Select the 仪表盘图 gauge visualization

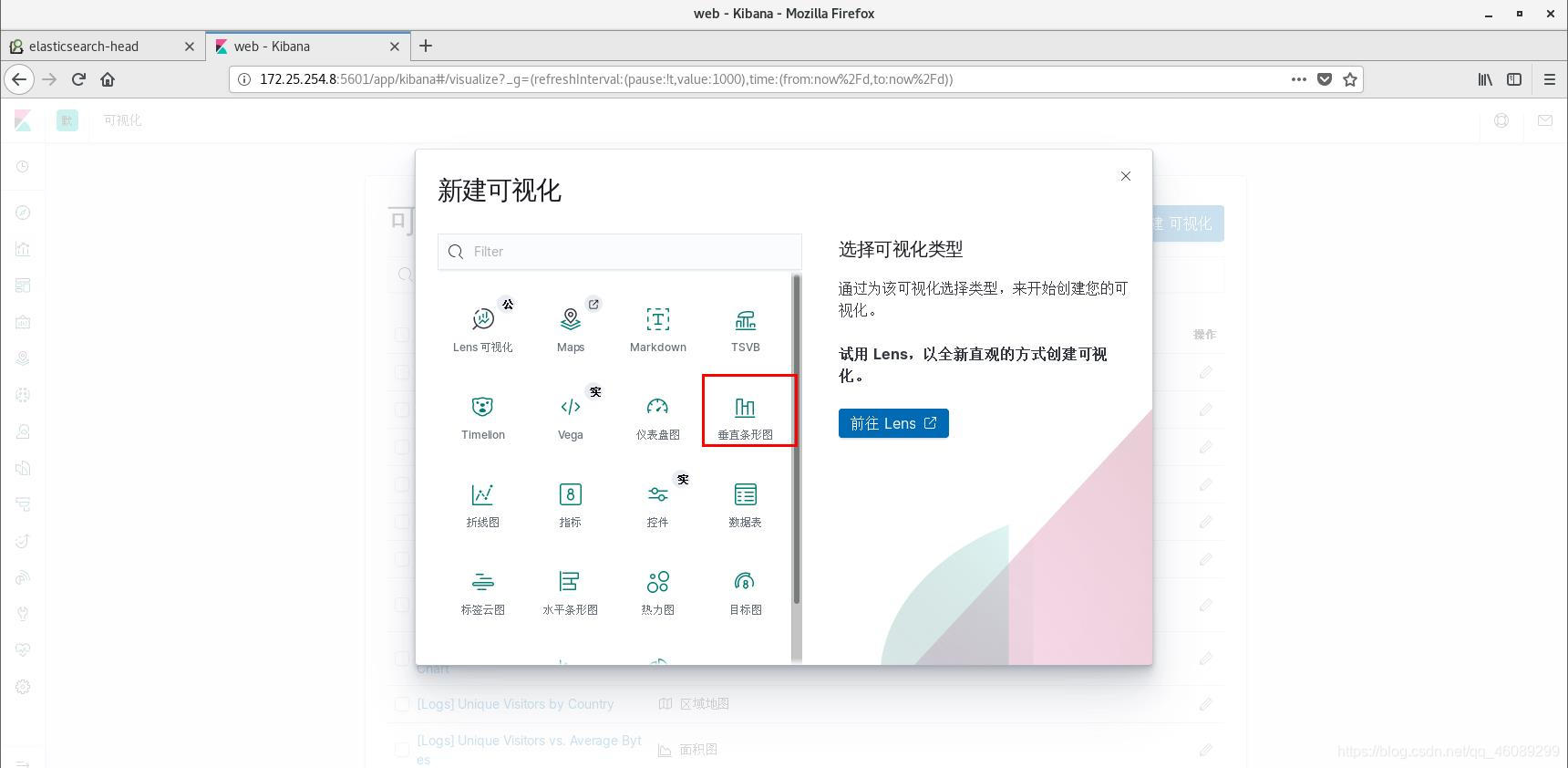coord(658,417)
